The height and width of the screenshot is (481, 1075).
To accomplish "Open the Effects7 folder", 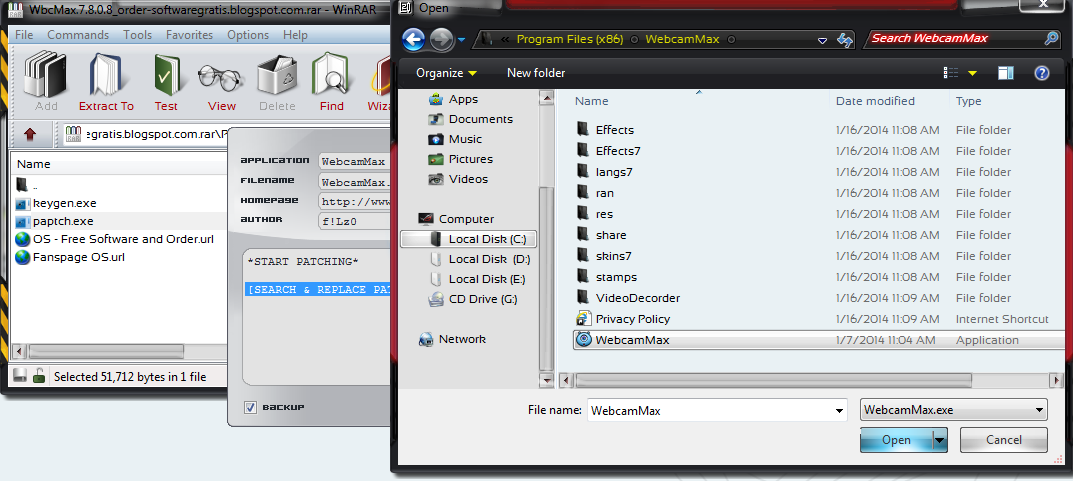I will pyautogui.click(x=618, y=151).
